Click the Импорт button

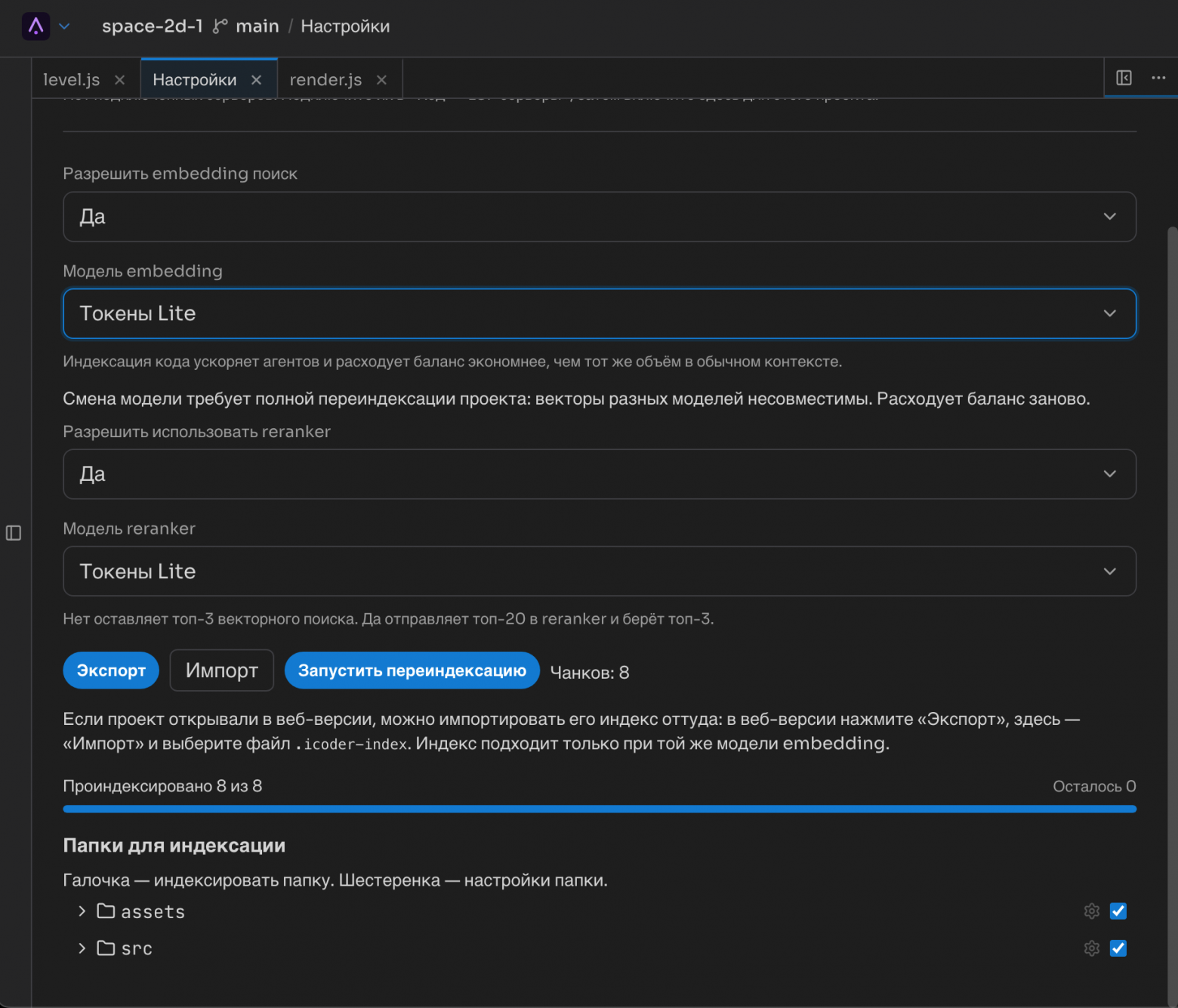222,670
